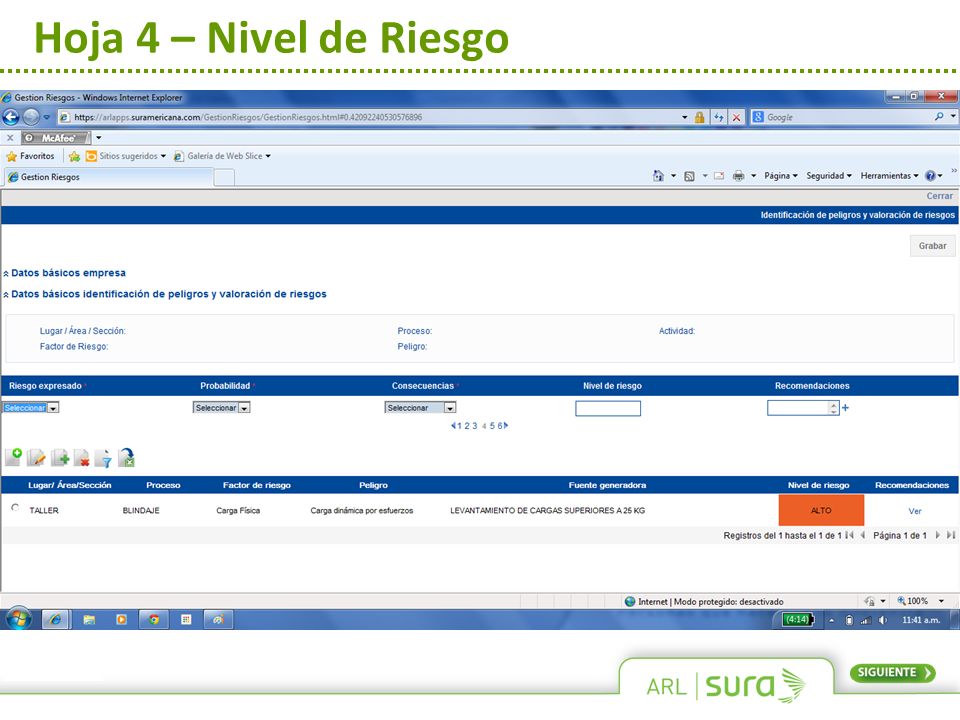Screen dimensions: 960x720
Task: Click the filter funnel icon
Action: tap(104, 457)
